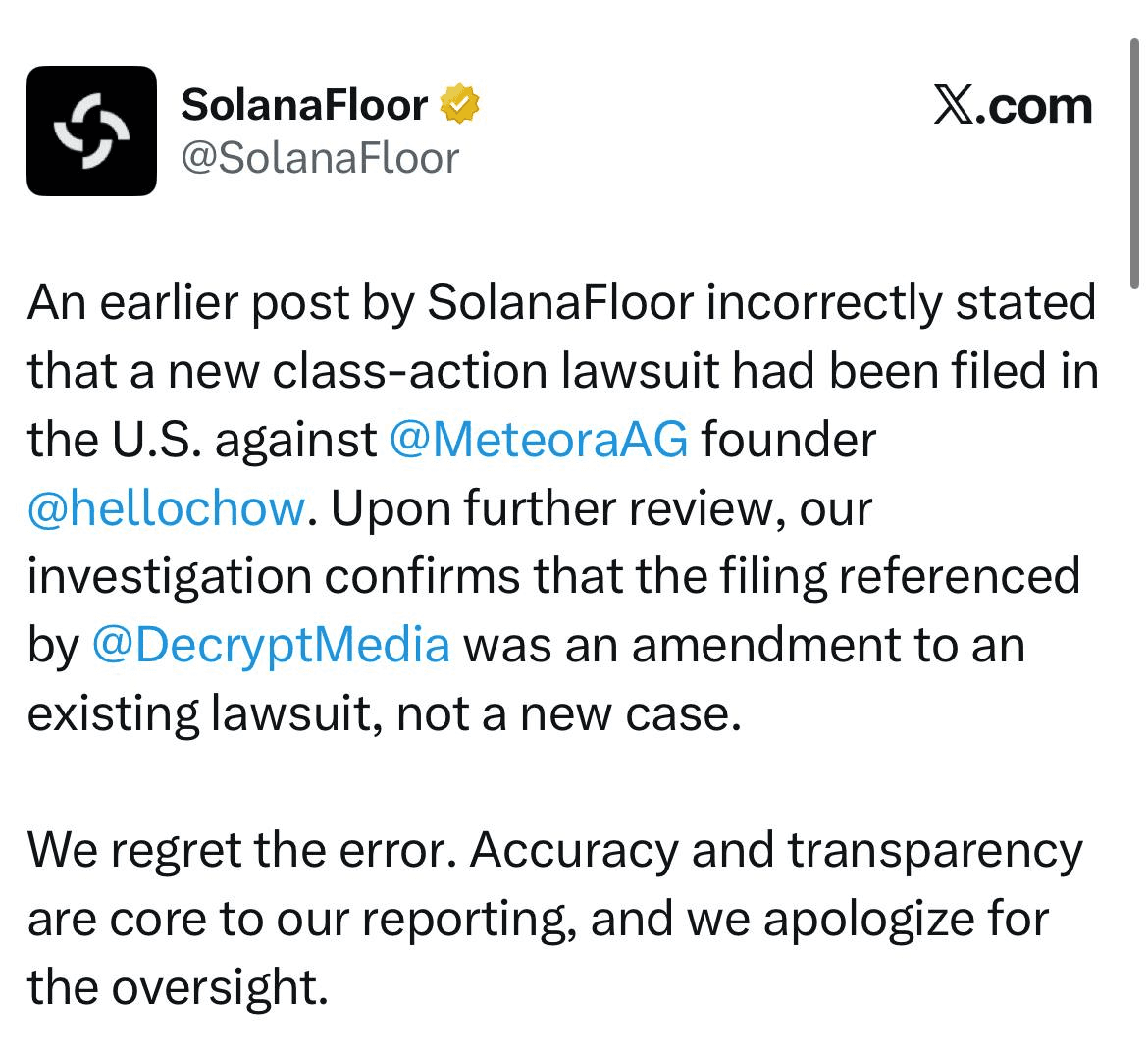Open the @DecryptMedia mention

(270, 645)
